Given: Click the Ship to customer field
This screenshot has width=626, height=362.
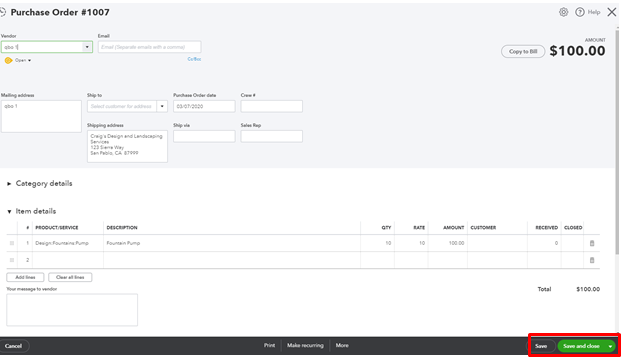Looking at the screenshot, I should click(122, 106).
